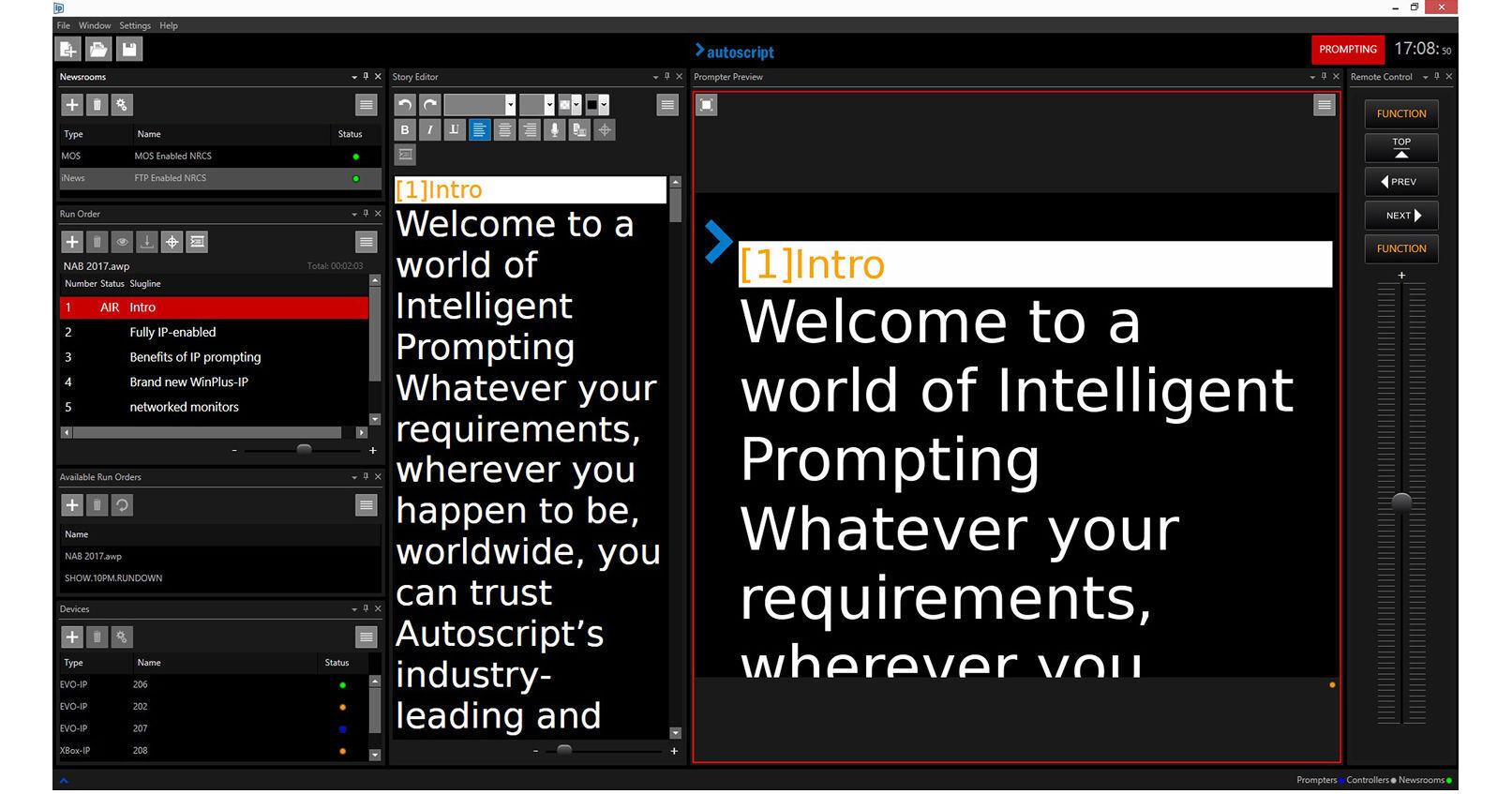Image resolution: width=1512 pixels, height=794 pixels.
Task: Go to NEXT story
Action: coord(1401,216)
